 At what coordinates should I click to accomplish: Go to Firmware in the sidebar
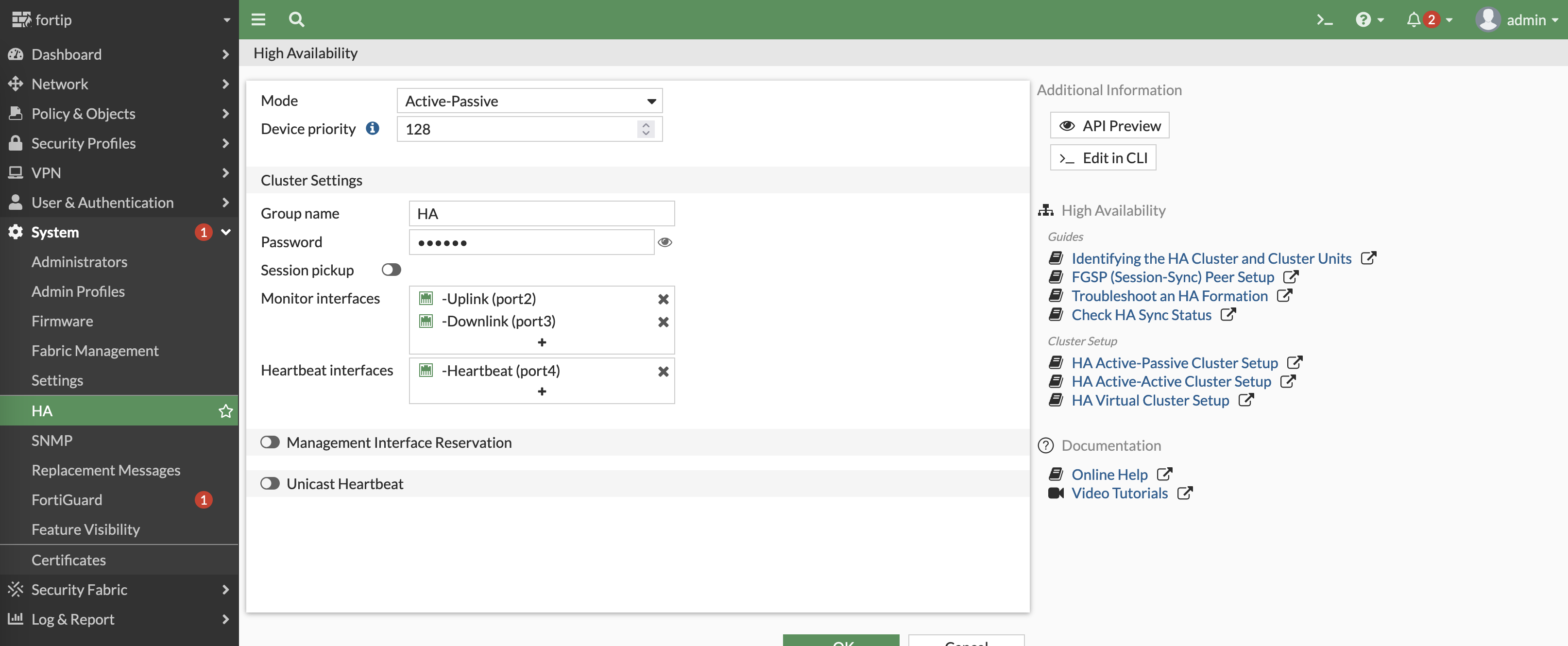[62, 322]
